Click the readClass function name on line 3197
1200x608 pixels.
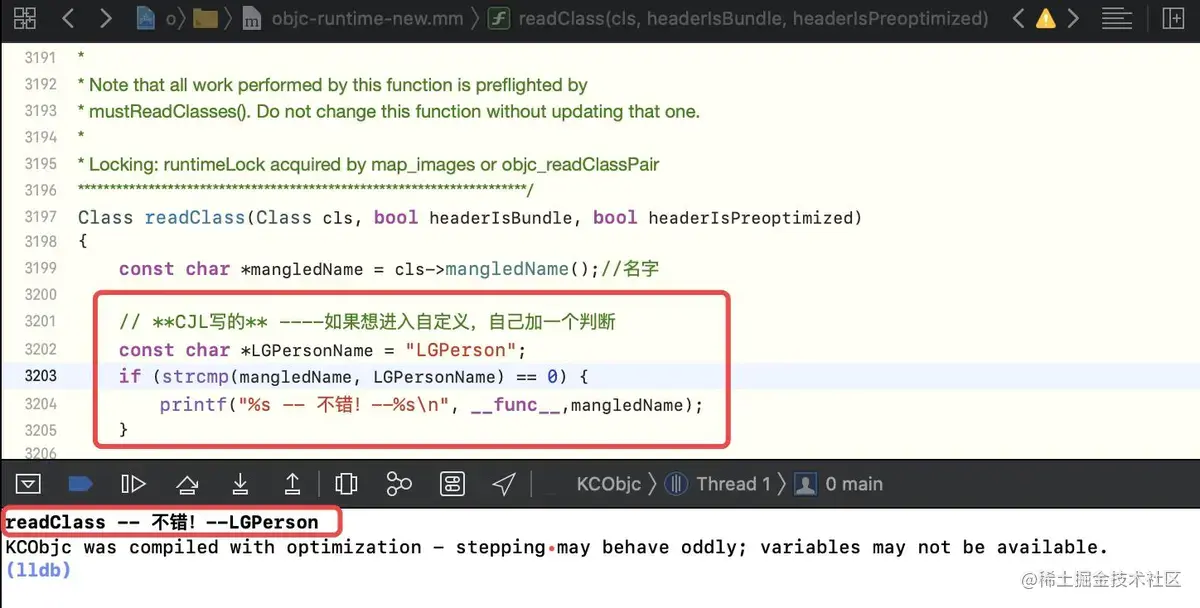click(x=195, y=217)
